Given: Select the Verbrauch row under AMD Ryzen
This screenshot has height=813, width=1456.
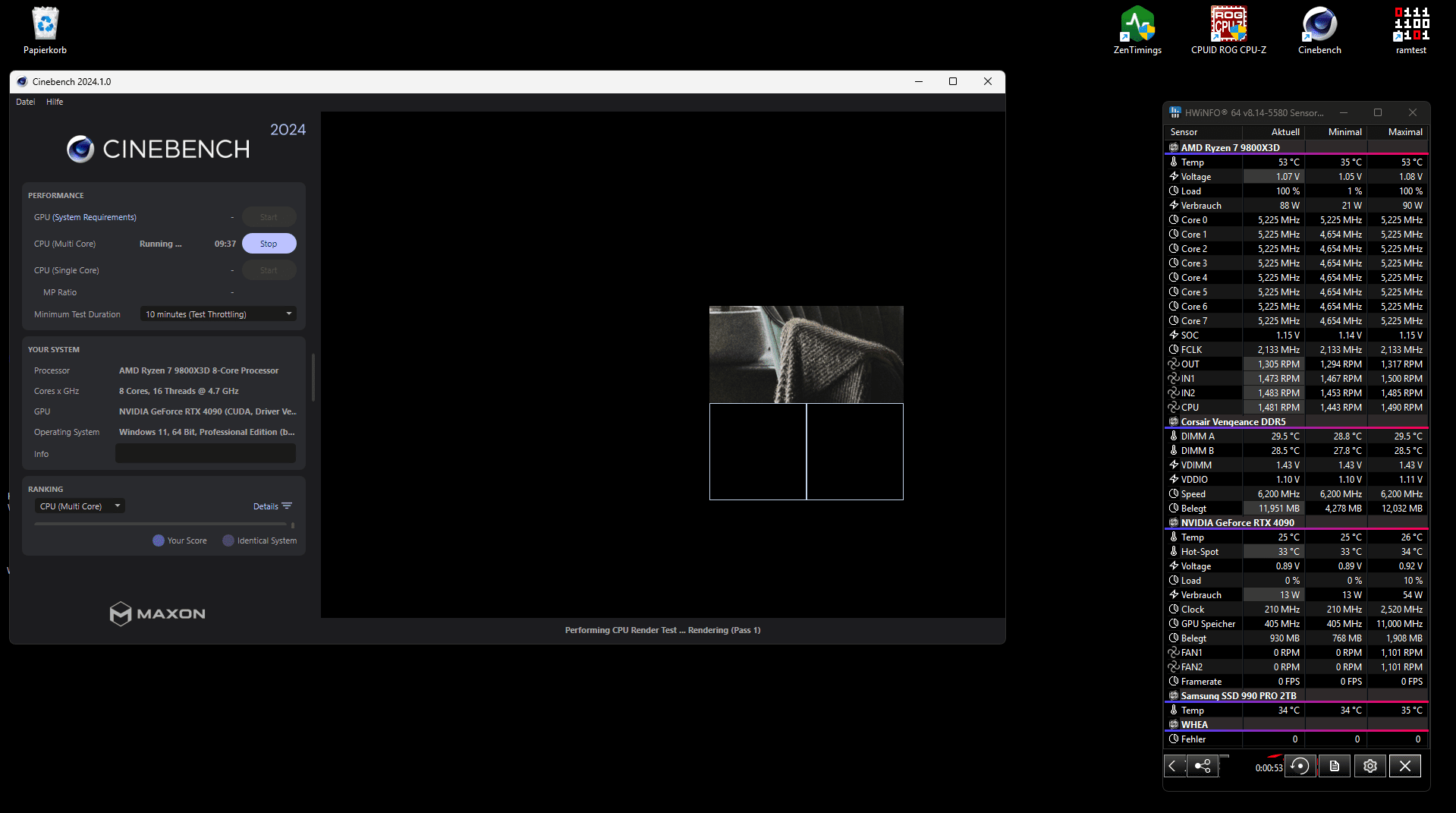Looking at the screenshot, I should coord(1297,206).
